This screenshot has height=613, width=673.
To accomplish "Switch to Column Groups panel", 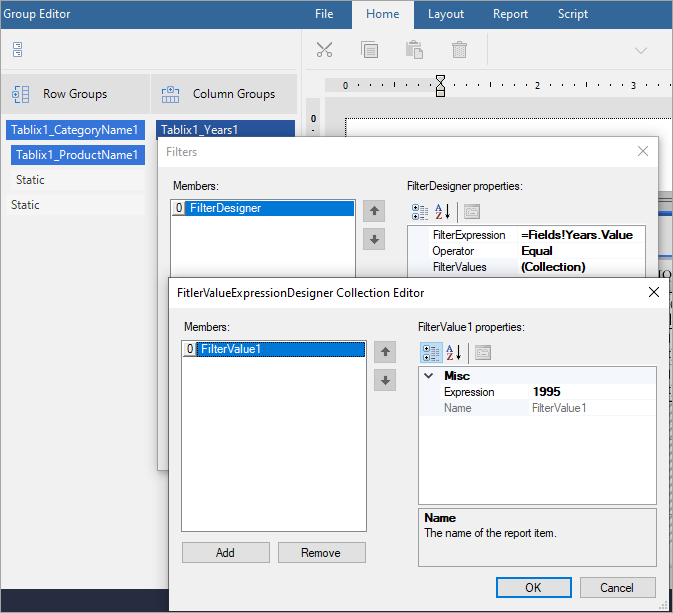I will click(224, 94).
